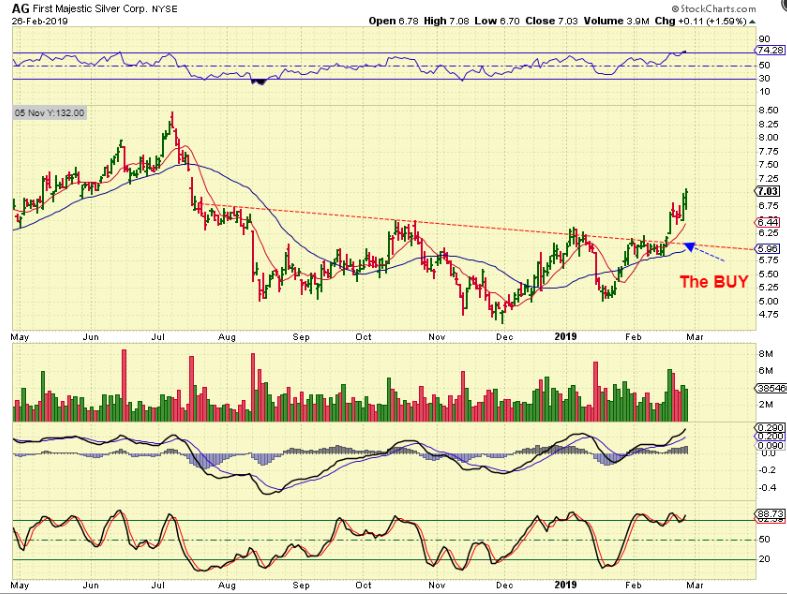
Task: Select the 74.28 RSI value tag
Action: [770, 50]
